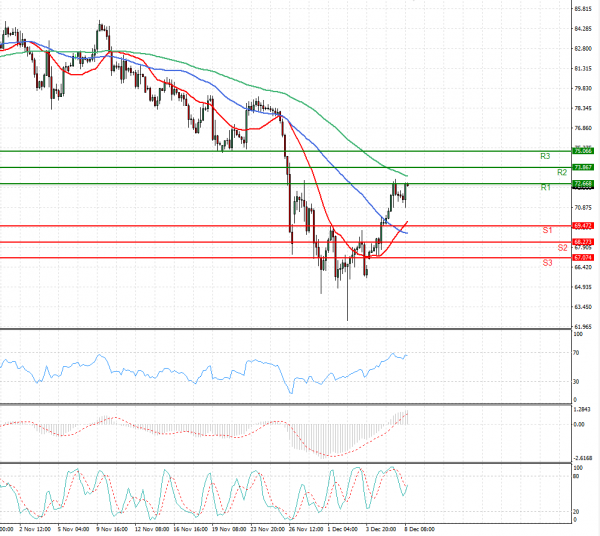This screenshot has height=536, width=600.
Task: Click the 61.965 price axis value
Action: click(x=583, y=327)
